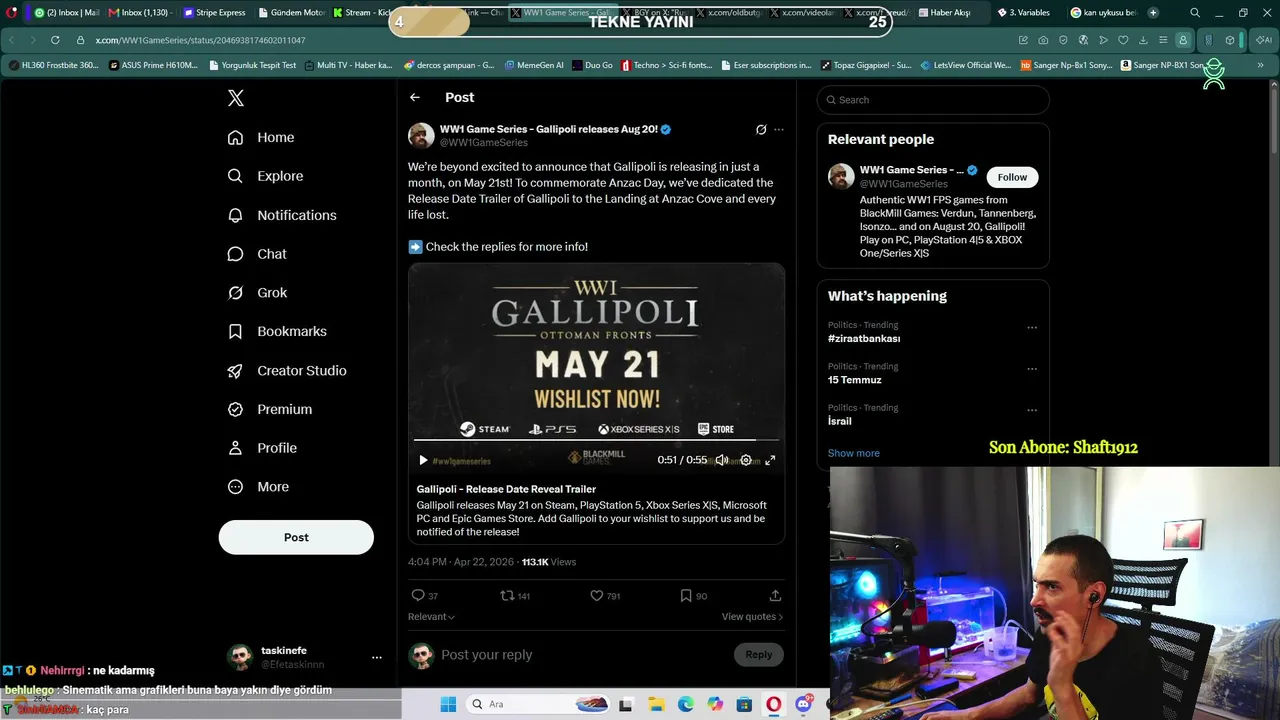The height and width of the screenshot is (720, 1280).
Task: Reload the page with the refresh icon
Action: [54, 40]
